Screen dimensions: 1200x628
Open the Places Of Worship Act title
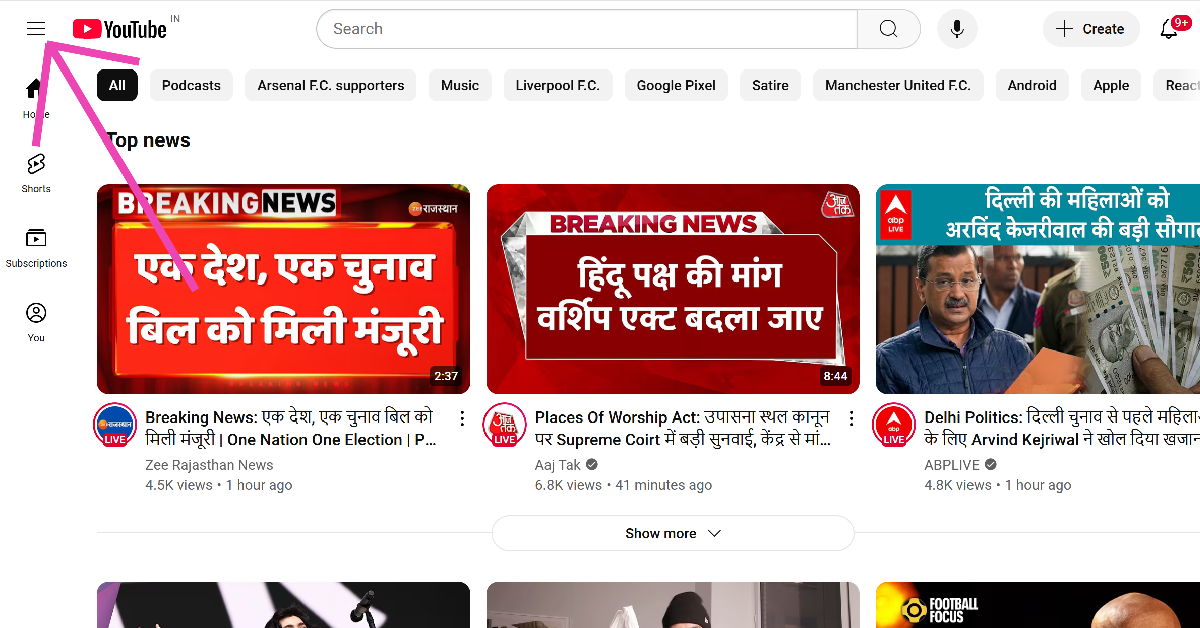click(683, 428)
